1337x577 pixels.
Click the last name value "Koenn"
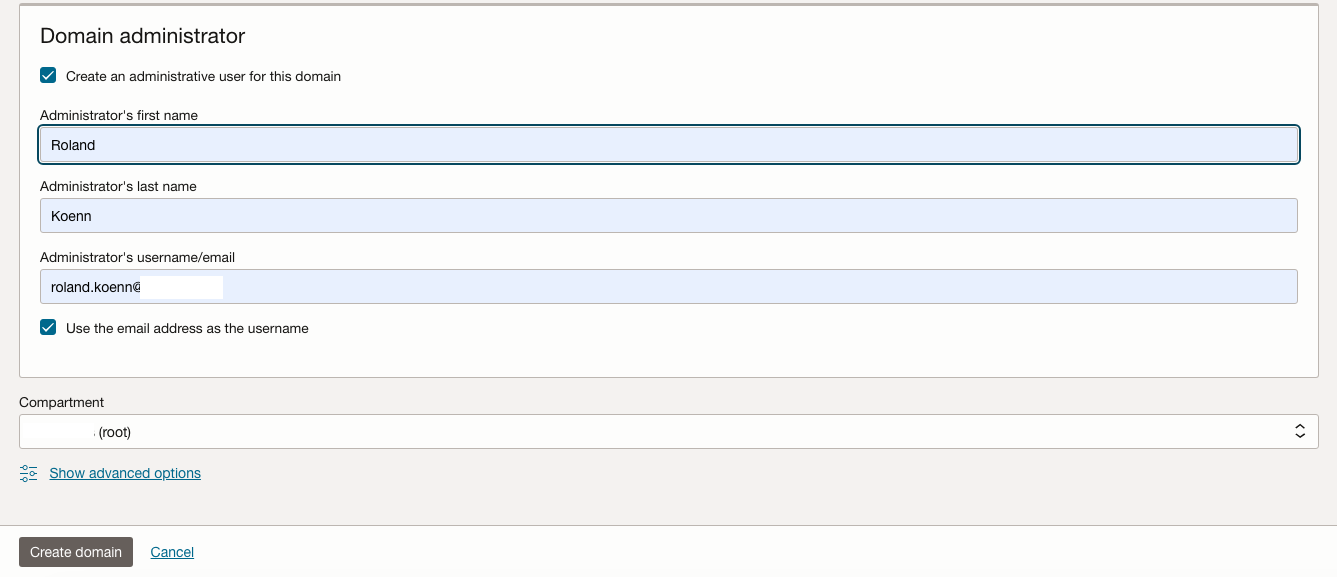point(71,215)
